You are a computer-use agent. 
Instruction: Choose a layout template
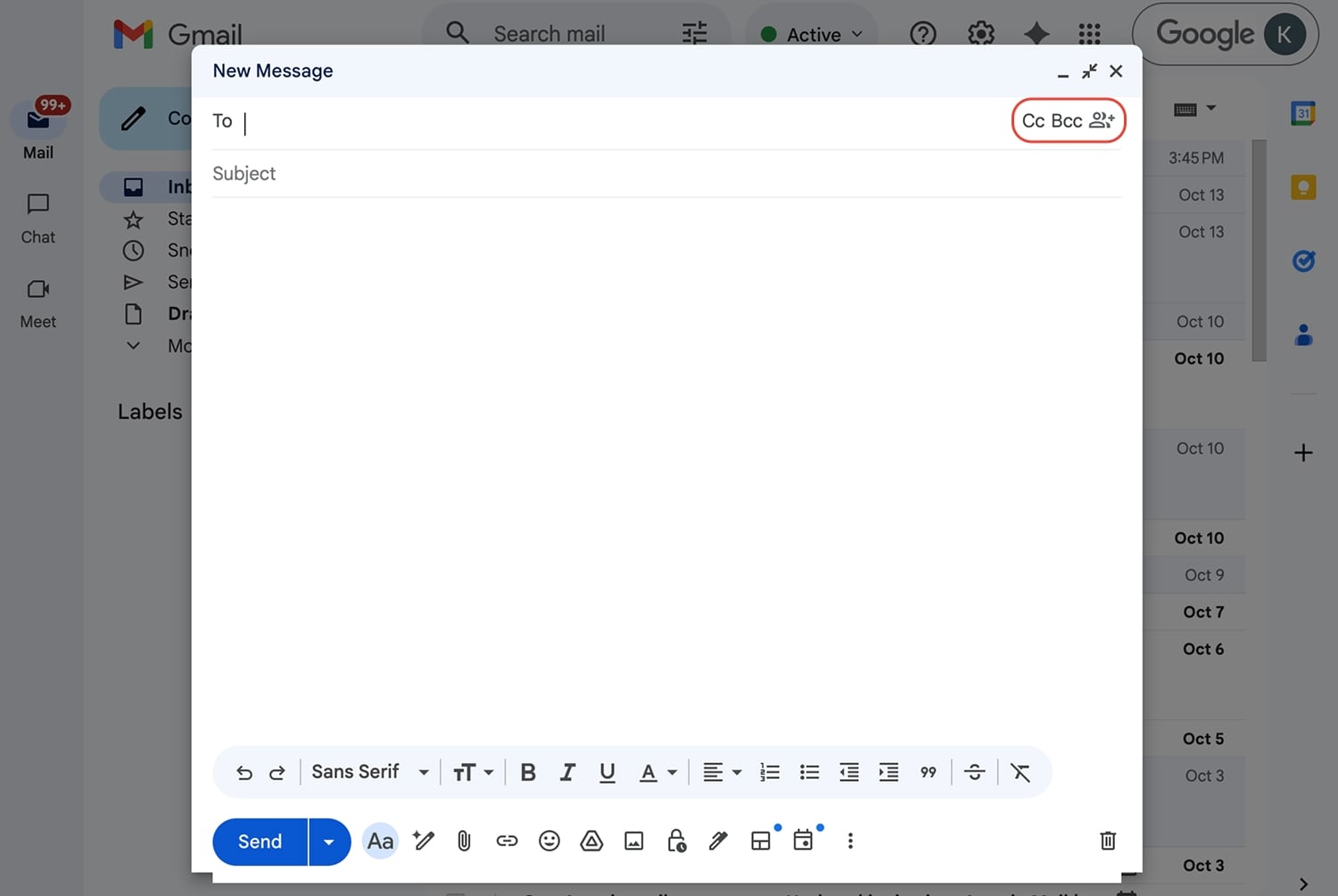coord(761,841)
